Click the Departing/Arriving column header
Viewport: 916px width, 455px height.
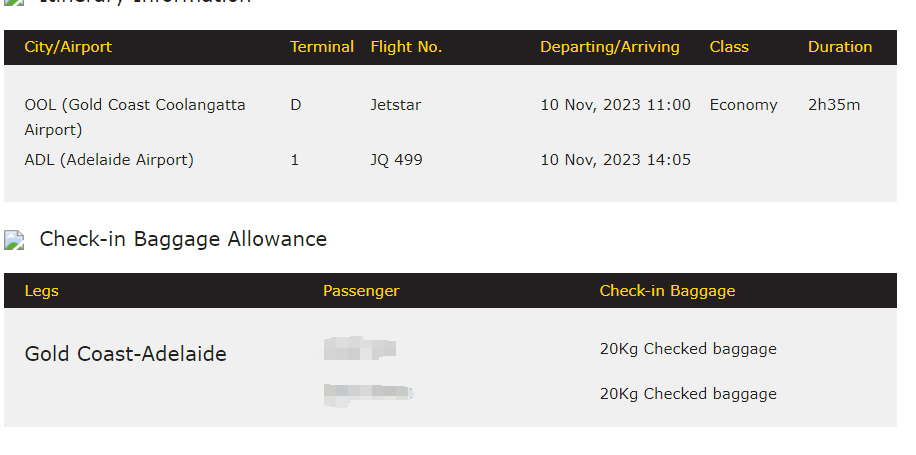click(609, 47)
